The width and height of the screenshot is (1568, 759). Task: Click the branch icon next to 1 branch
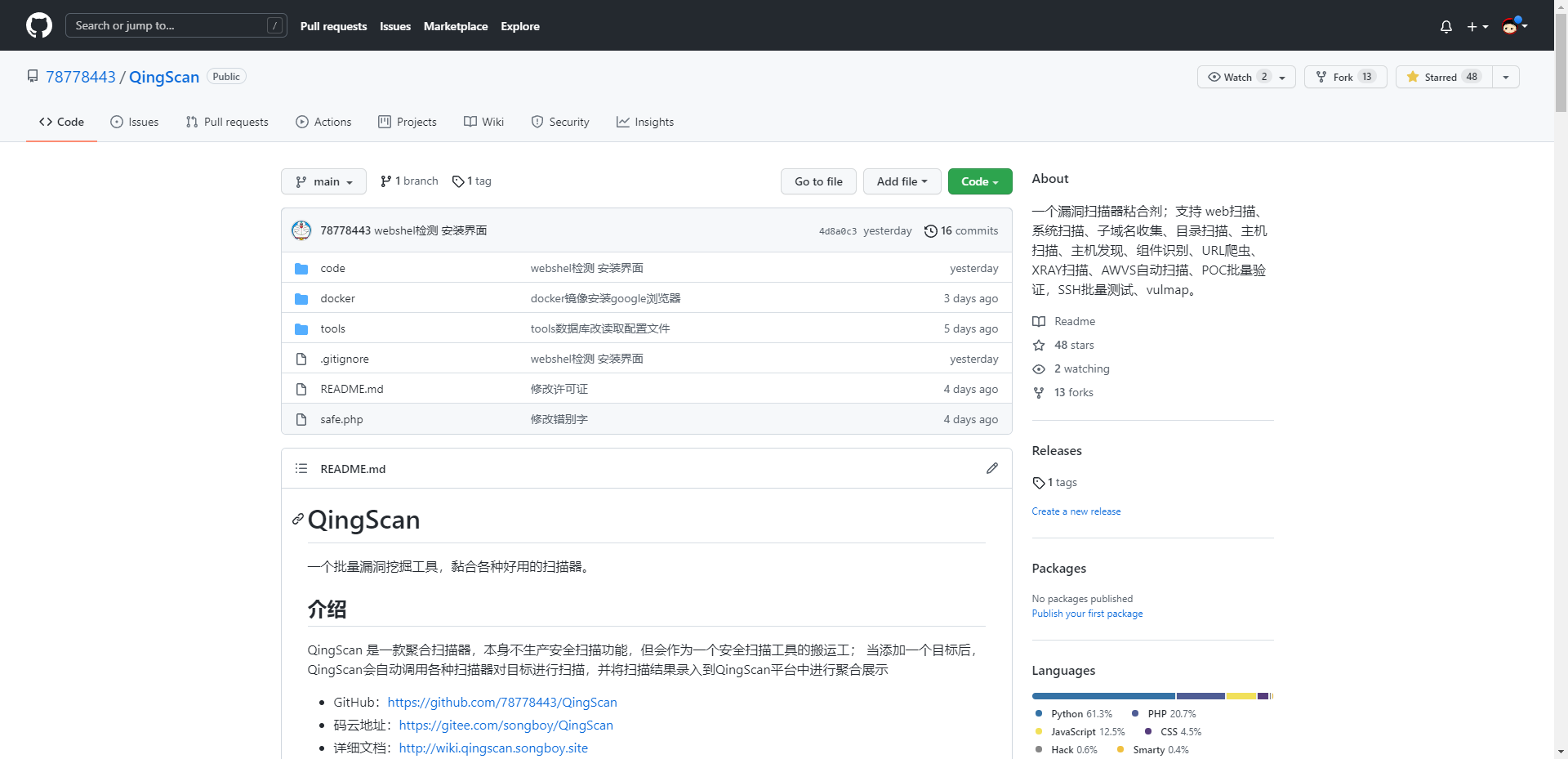pos(386,181)
